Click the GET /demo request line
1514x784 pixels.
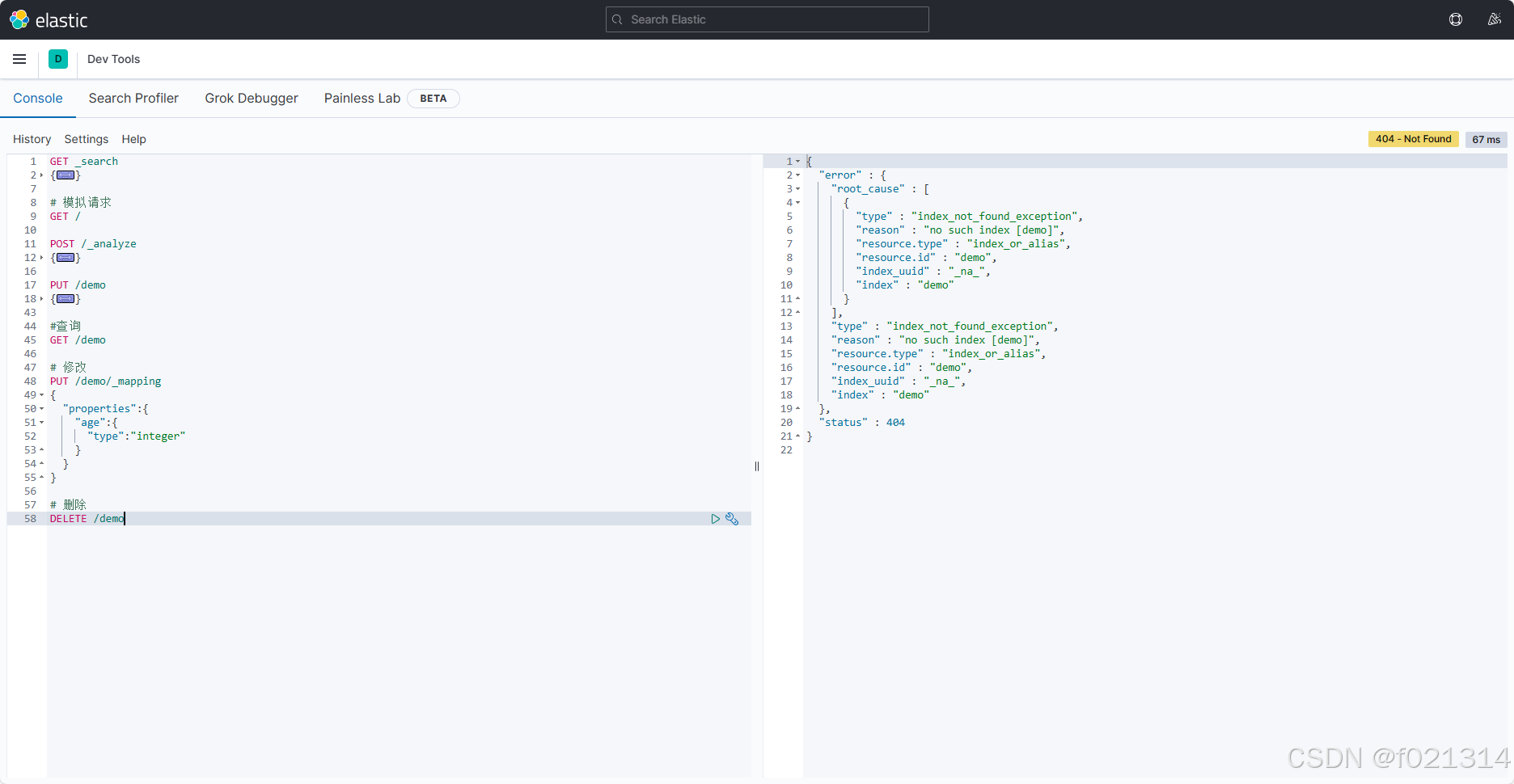click(78, 340)
